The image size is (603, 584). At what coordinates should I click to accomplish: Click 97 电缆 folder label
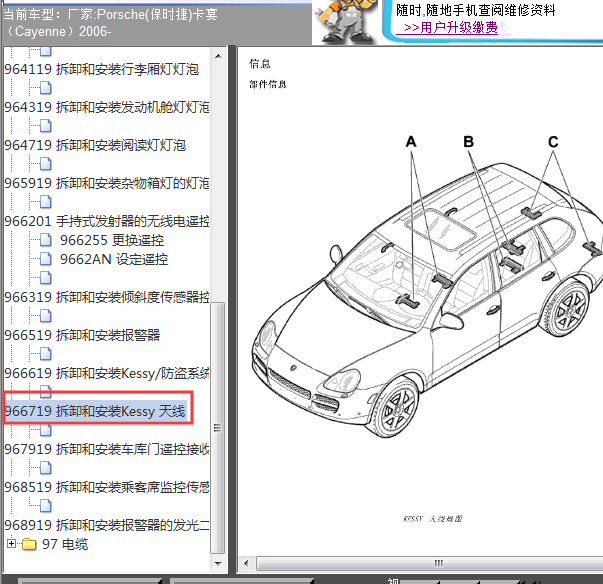pyautogui.click(x=65, y=544)
